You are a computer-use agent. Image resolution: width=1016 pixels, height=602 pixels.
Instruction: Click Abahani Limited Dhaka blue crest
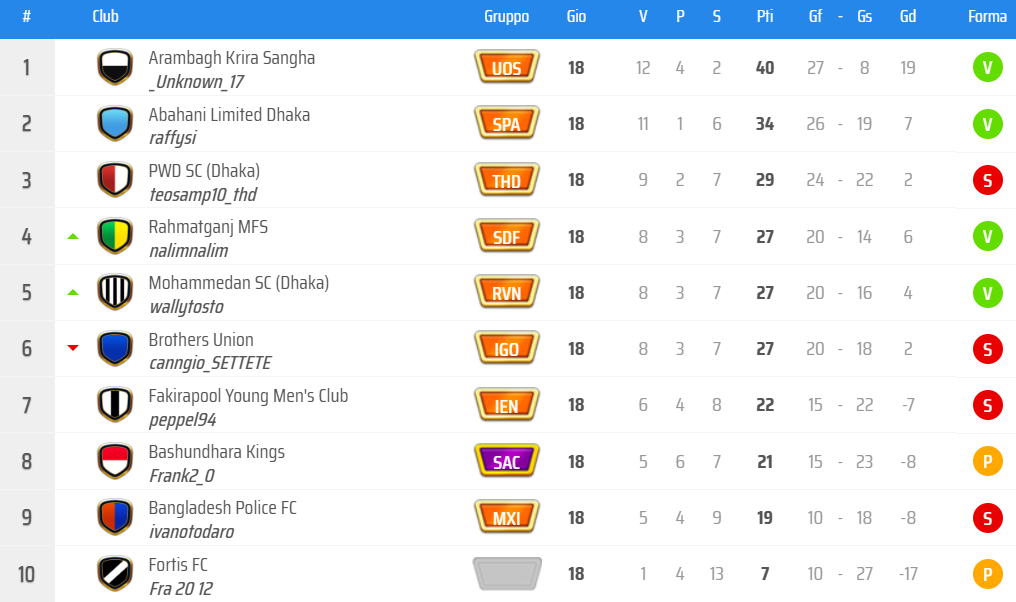[115, 124]
